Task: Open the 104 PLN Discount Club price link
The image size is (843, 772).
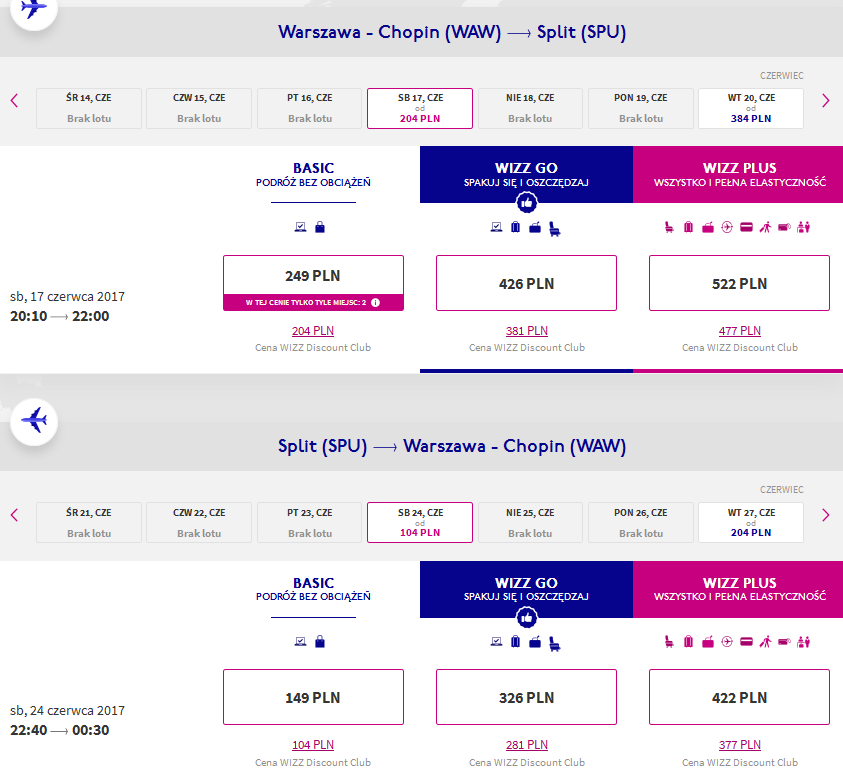Action: pos(313,745)
